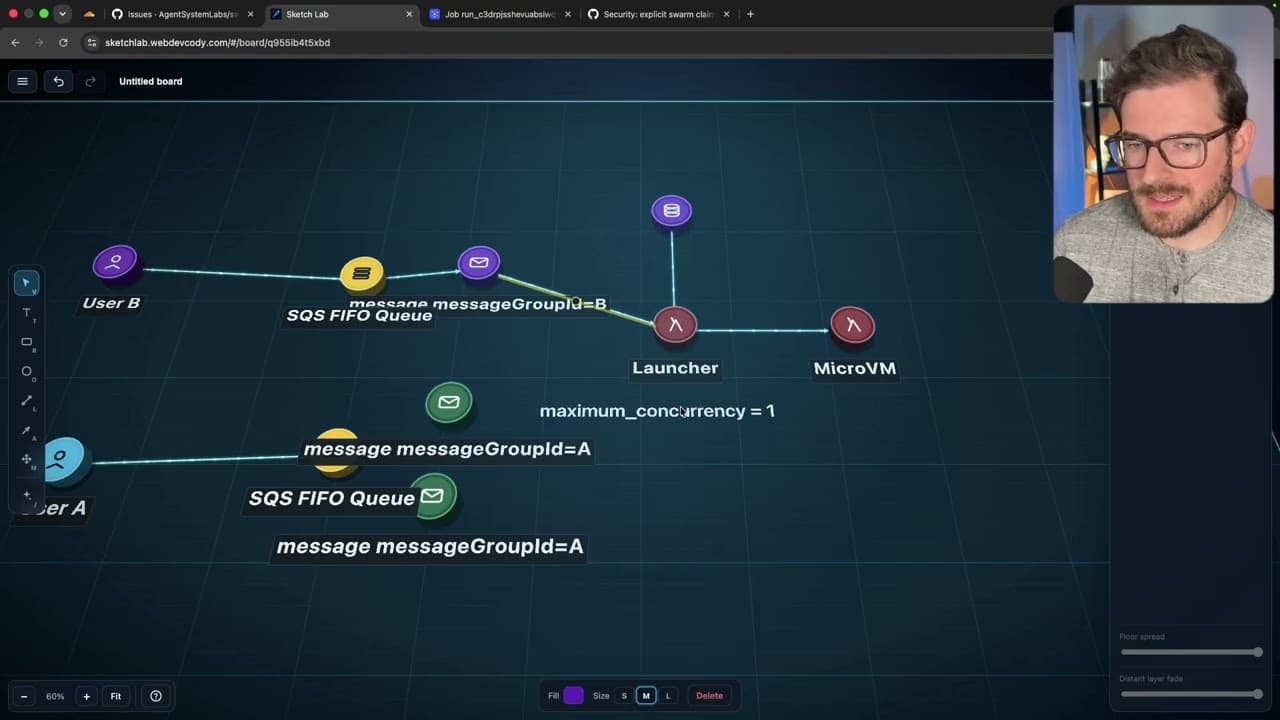Click the green envelope node above messageGroupId=A
This screenshot has width=1280, height=720.
coord(449,403)
